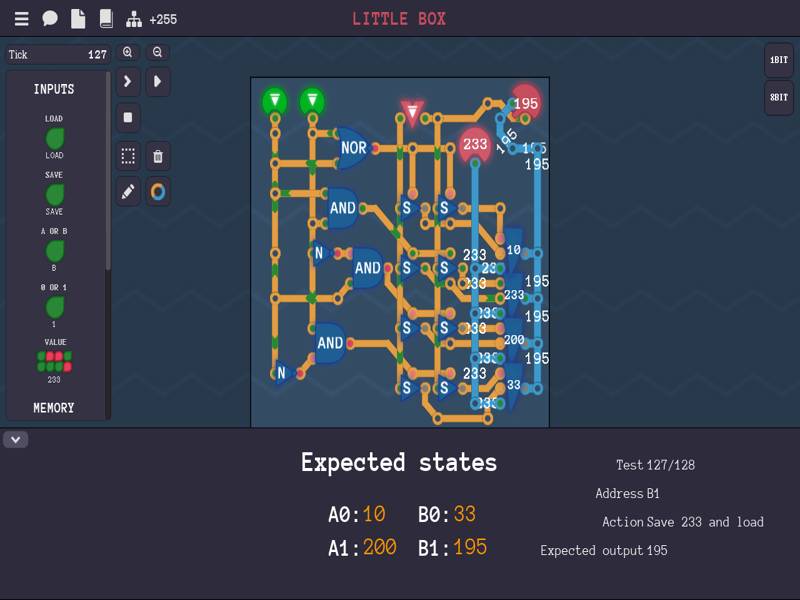
Task: Advance one tick with step arrow
Action: pyautogui.click(x=128, y=82)
